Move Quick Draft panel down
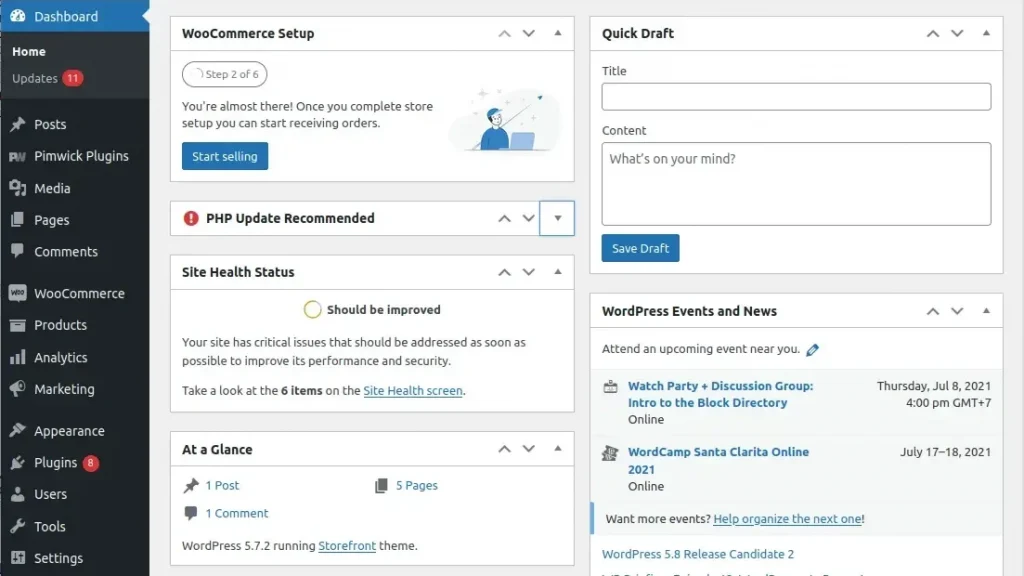 pyautogui.click(x=957, y=33)
